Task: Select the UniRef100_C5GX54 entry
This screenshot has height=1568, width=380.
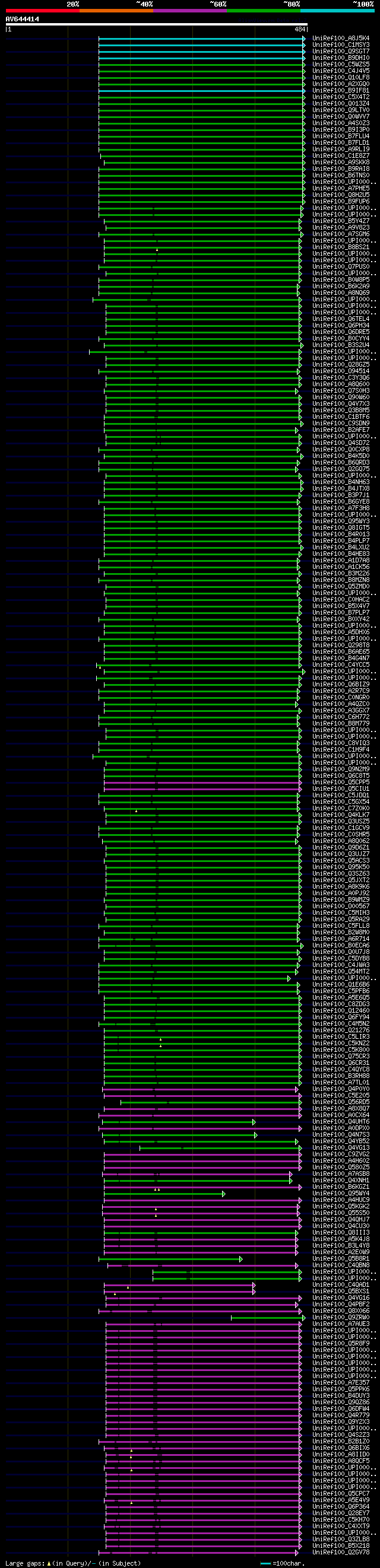Action: point(341,802)
